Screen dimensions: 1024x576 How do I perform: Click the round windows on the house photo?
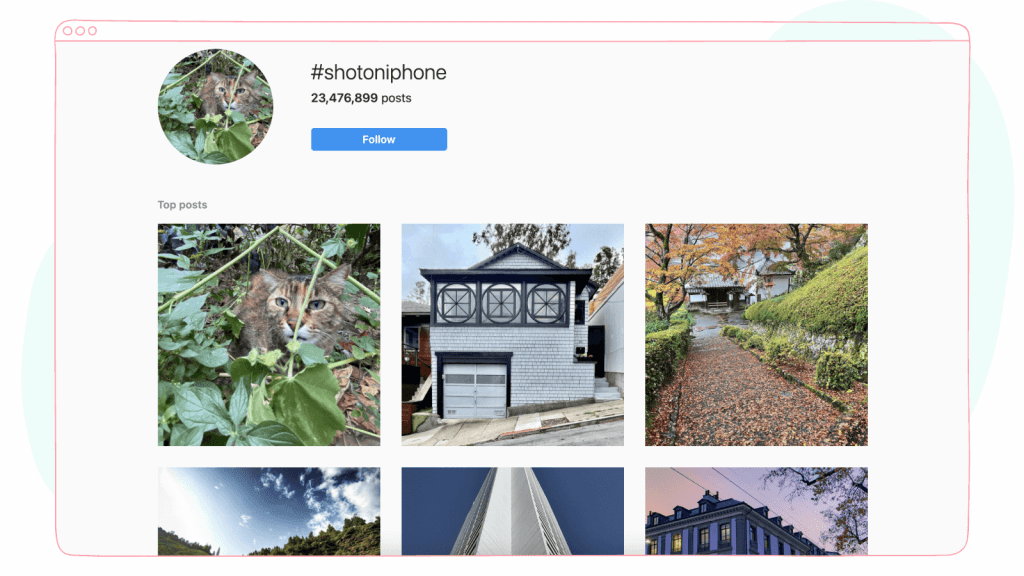pyautogui.click(x=501, y=304)
